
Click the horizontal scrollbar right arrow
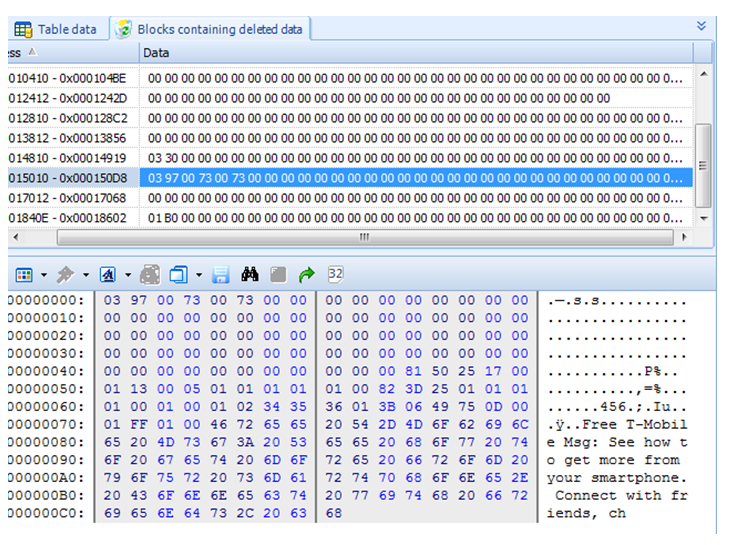(x=684, y=238)
